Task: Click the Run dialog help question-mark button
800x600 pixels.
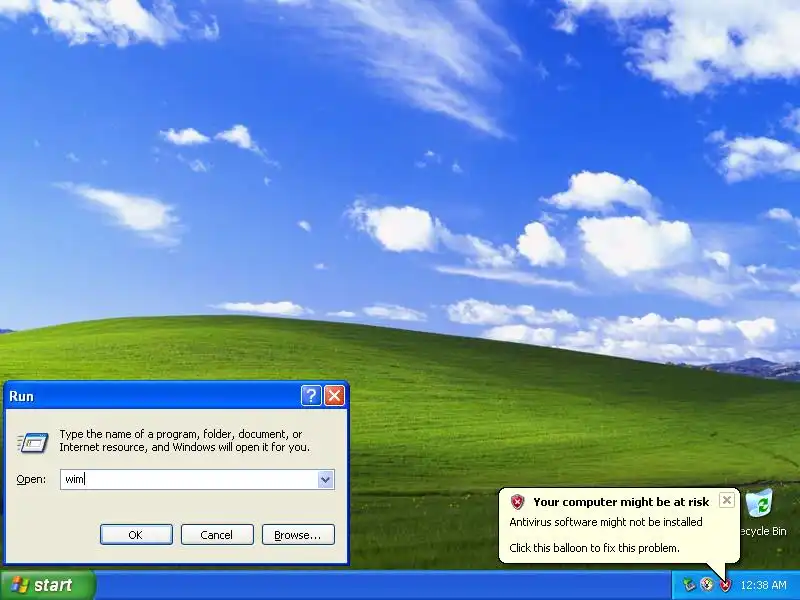Action: tap(311, 395)
